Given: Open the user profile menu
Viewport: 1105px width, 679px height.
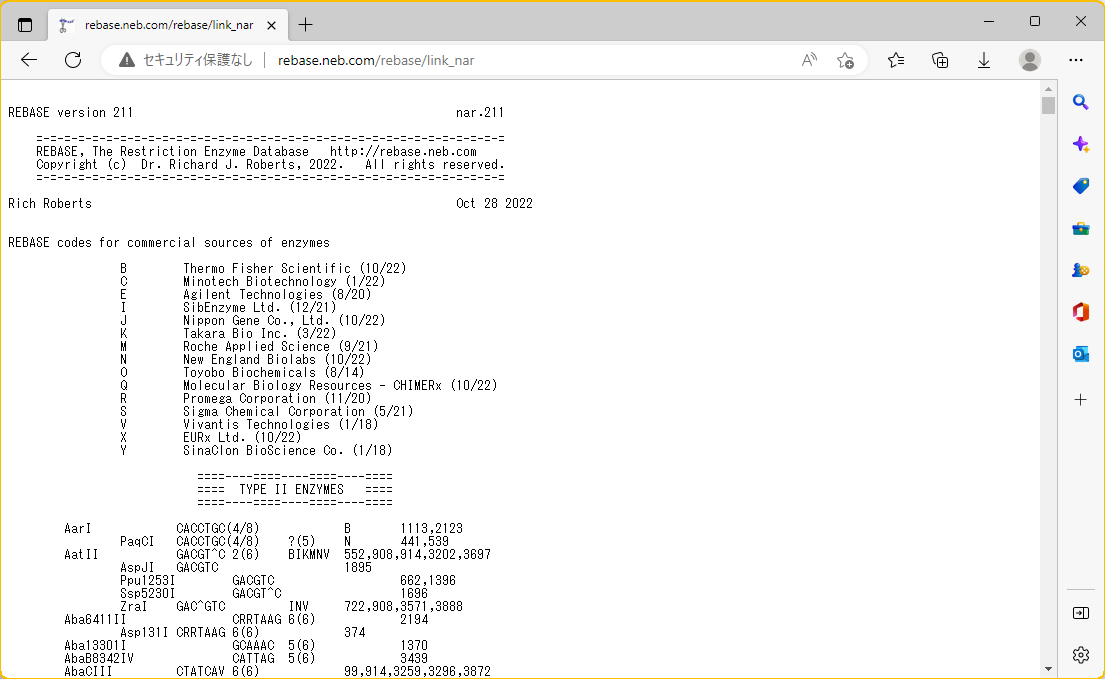Looking at the screenshot, I should tap(1030, 61).
